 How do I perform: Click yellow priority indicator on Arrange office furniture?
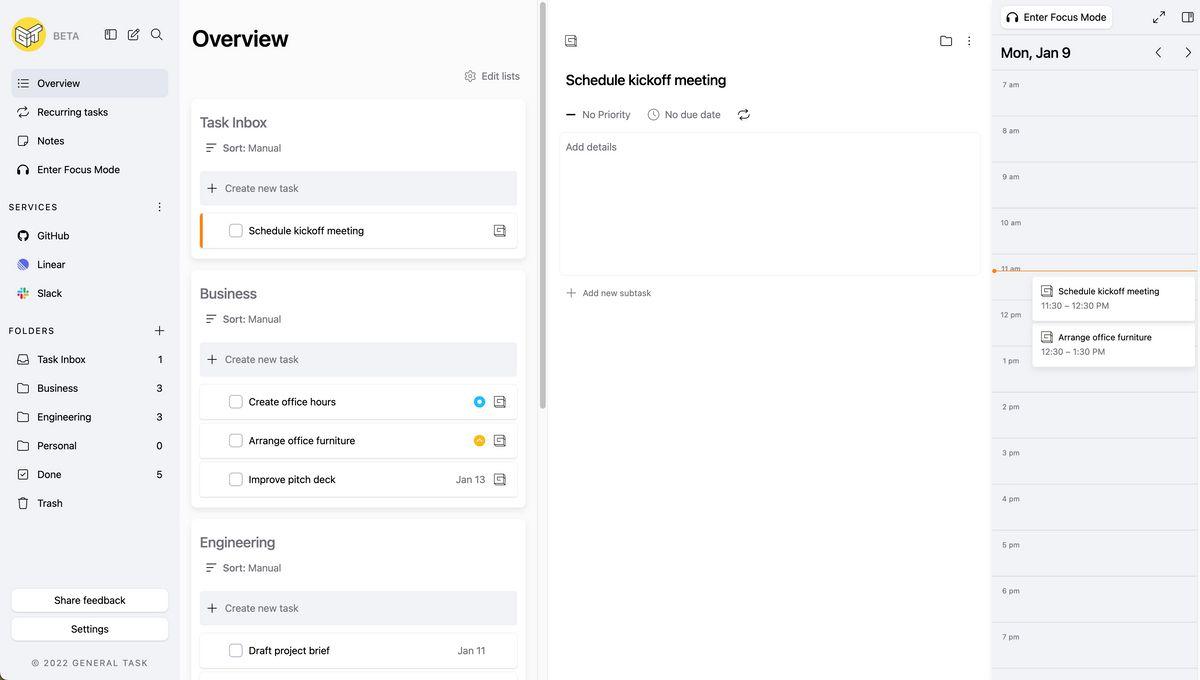[479, 441]
